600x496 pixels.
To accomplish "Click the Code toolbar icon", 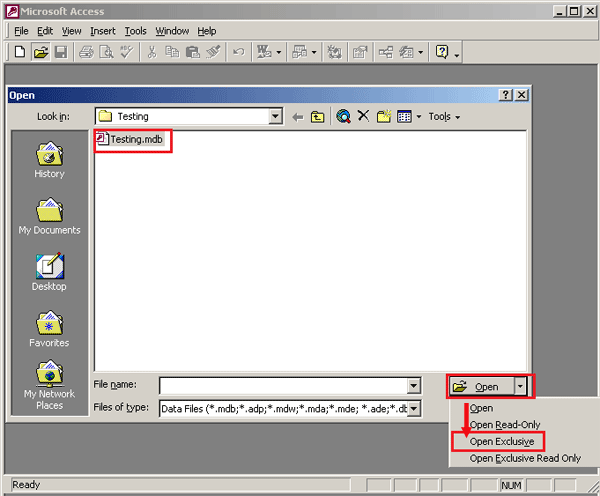I will point(334,52).
